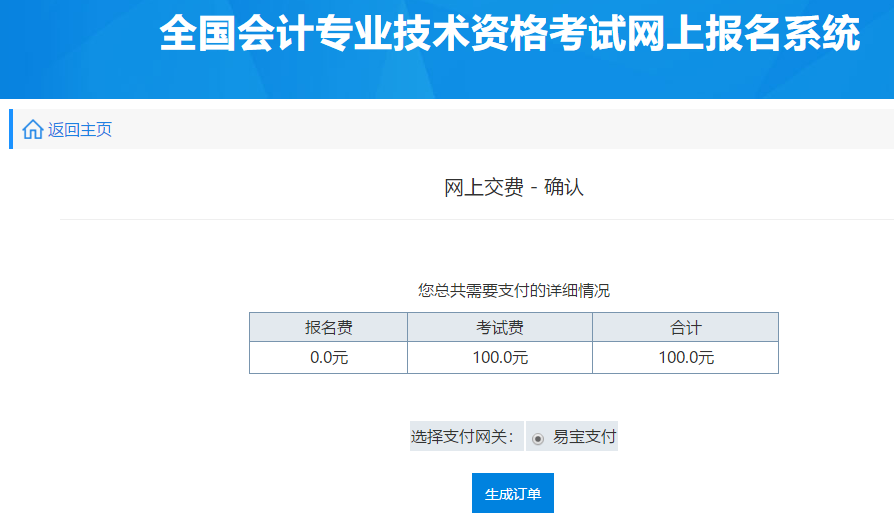The height and width of the screenshot is (524, 894).
Task: Click the blue vertical accent bar left of home icon
Action: [x=11, y=129]
